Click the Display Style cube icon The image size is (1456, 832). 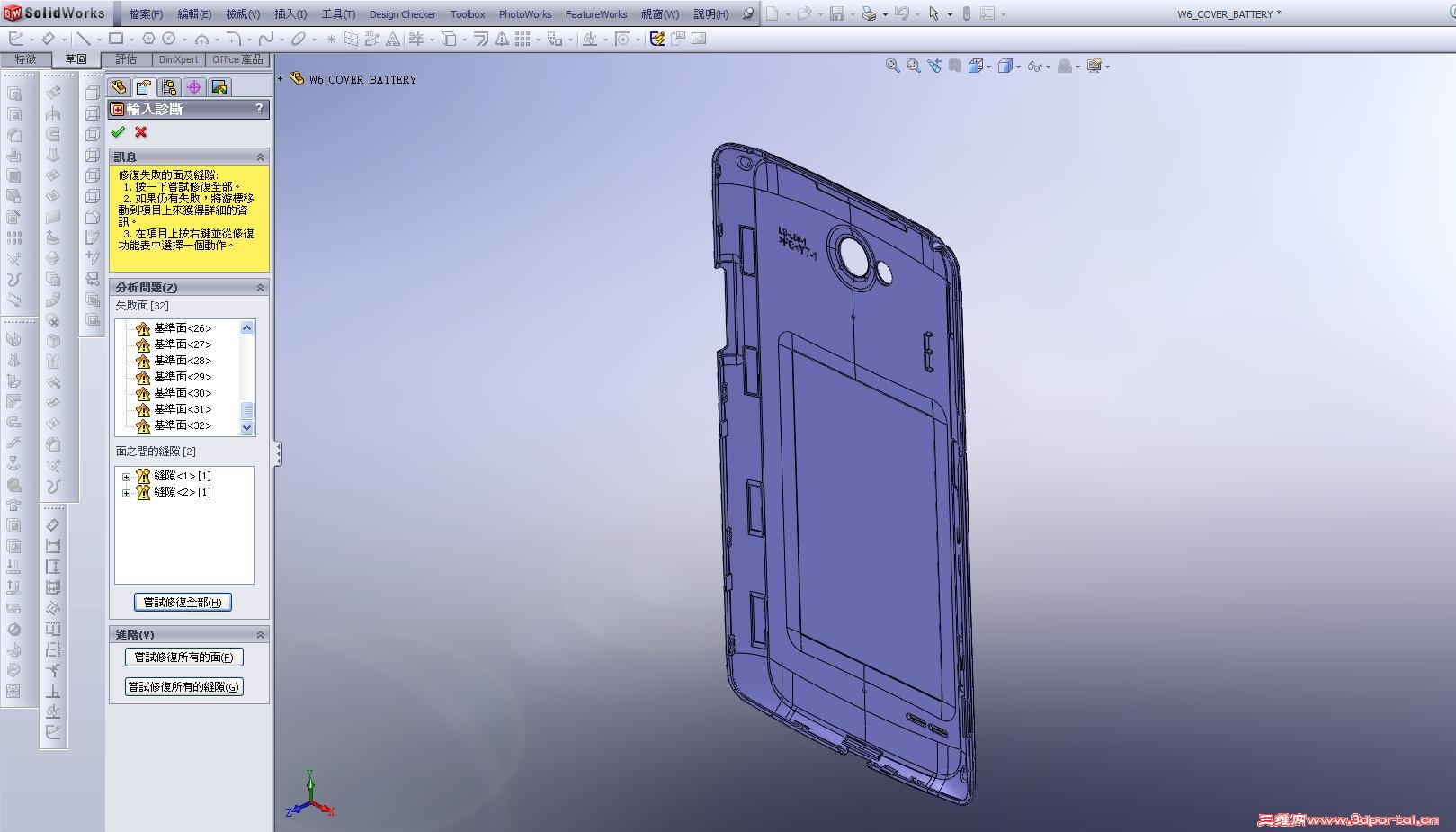[x=1005, y=66]
